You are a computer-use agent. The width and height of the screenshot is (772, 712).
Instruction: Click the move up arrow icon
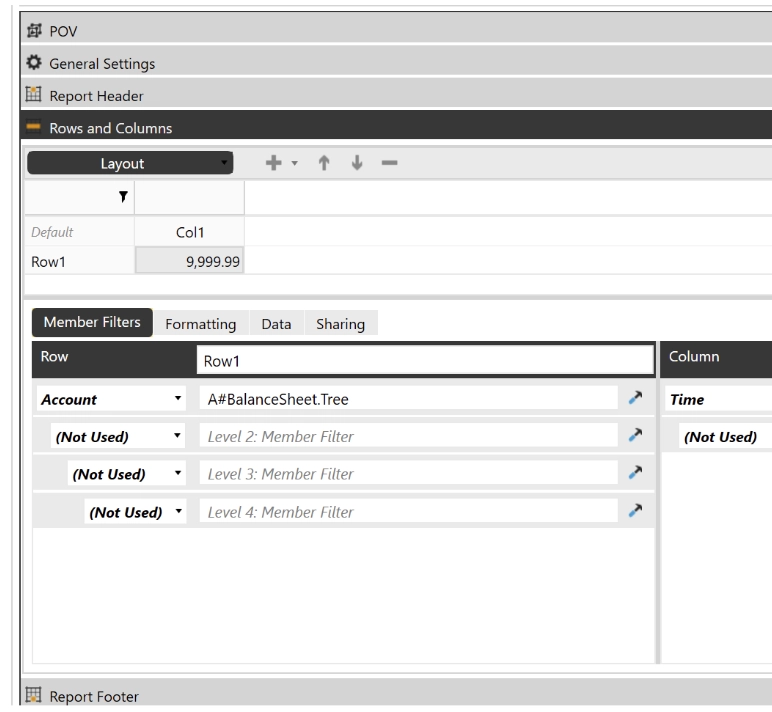coord(324,163)
